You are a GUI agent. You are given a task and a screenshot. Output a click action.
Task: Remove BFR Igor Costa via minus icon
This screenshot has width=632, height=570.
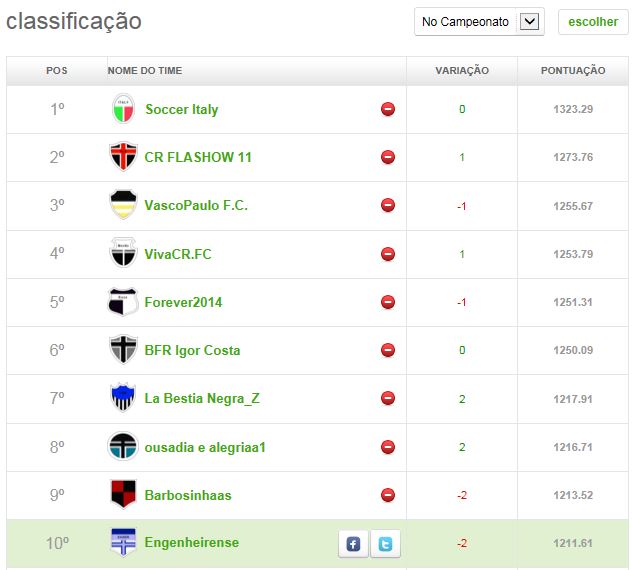click(x=388, y=350)
